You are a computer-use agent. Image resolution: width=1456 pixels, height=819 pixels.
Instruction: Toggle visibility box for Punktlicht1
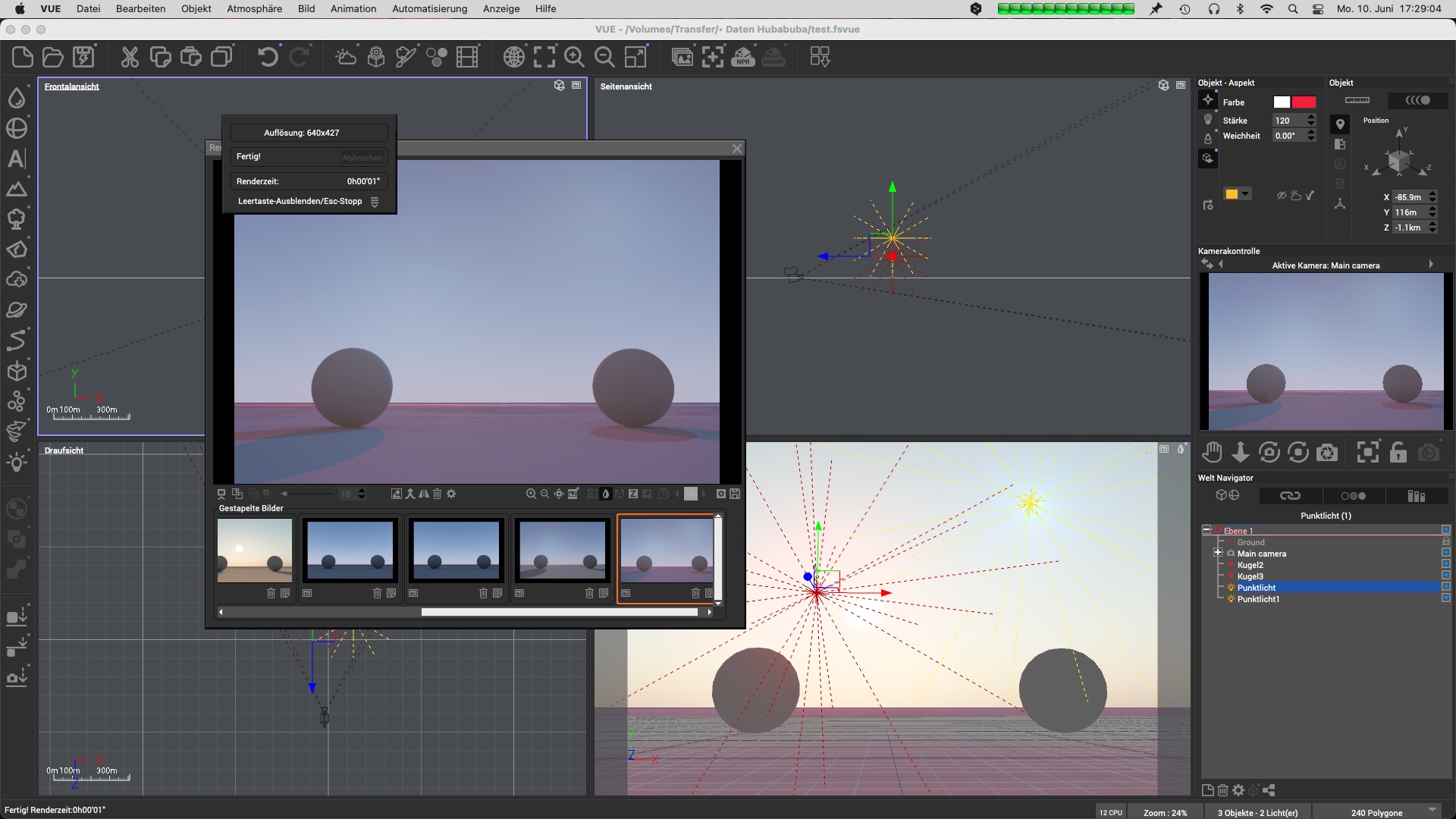(x=1445, y=598)
